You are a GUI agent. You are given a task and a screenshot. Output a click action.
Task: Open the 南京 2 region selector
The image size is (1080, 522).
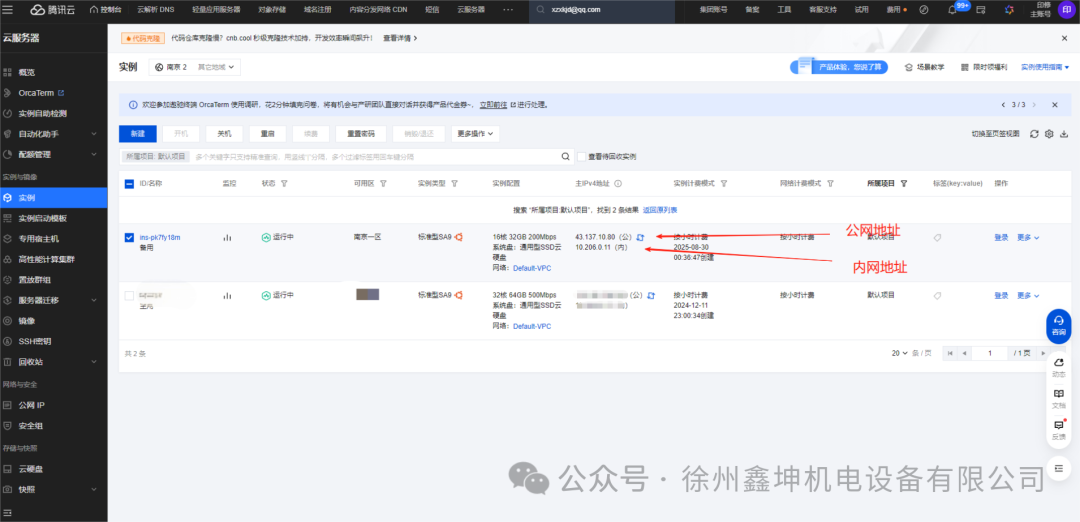click(194, 67)
